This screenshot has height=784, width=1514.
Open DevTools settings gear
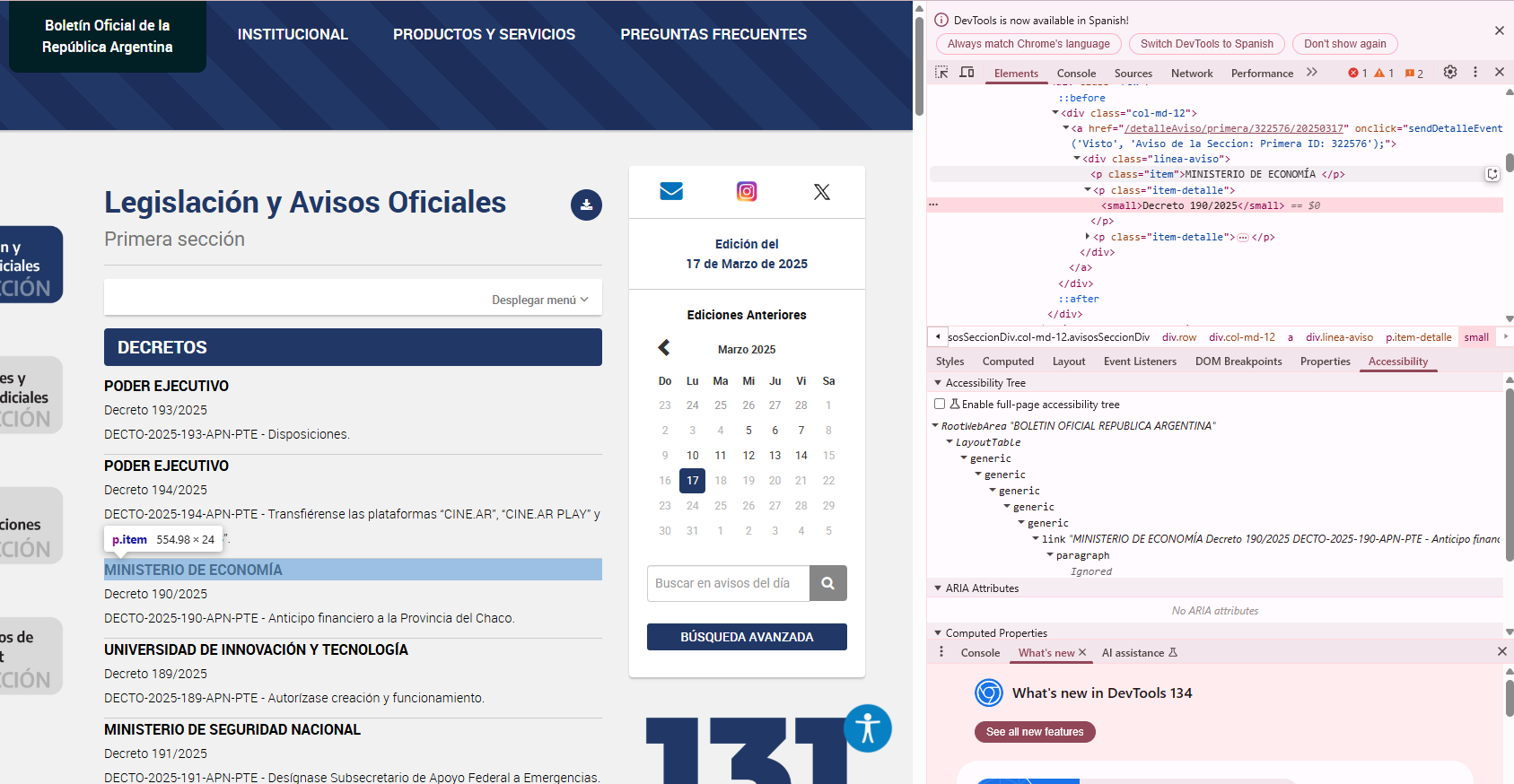[1449, 73]
